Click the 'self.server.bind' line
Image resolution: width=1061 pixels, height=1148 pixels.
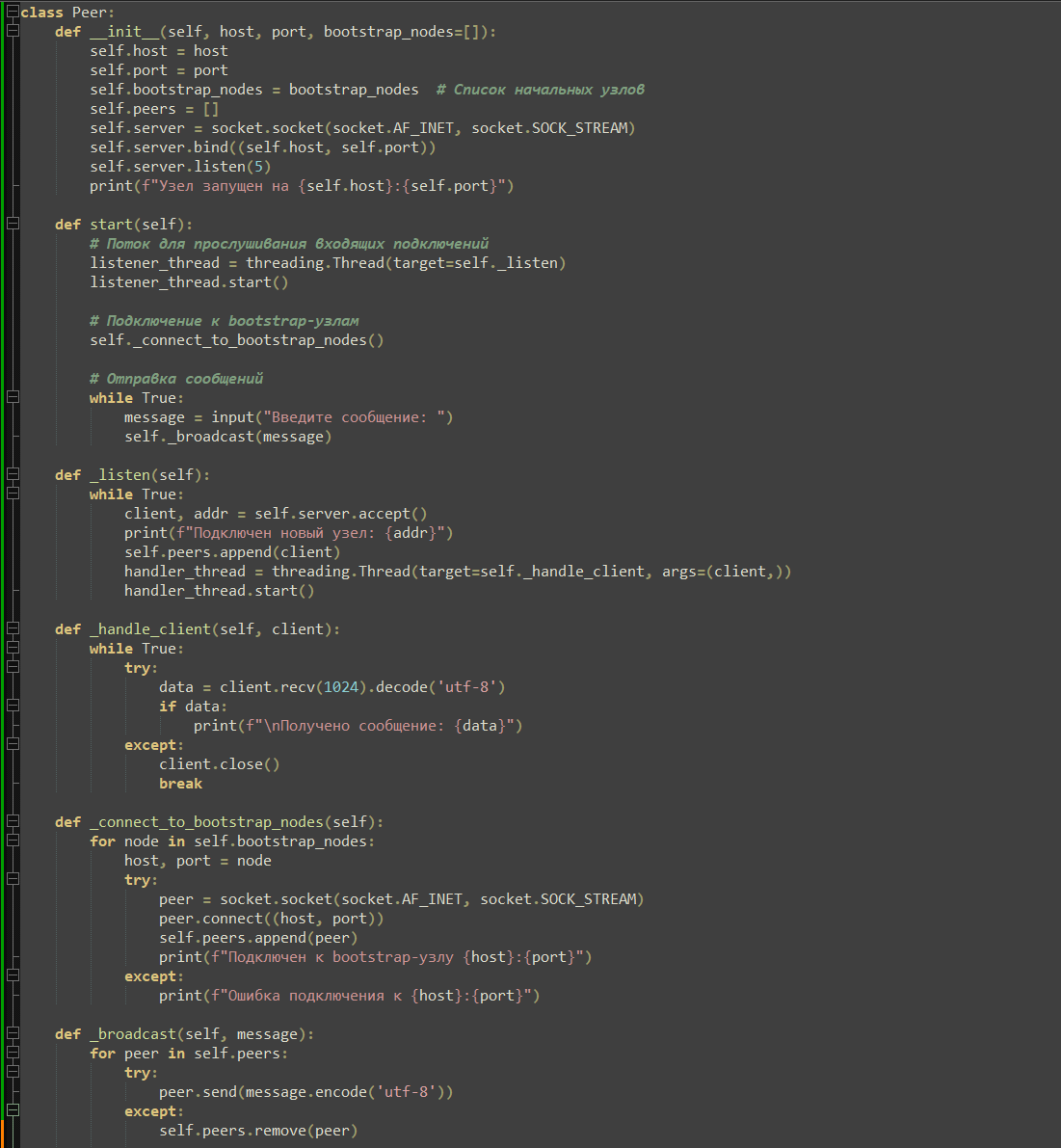click(x=263, y=147)
